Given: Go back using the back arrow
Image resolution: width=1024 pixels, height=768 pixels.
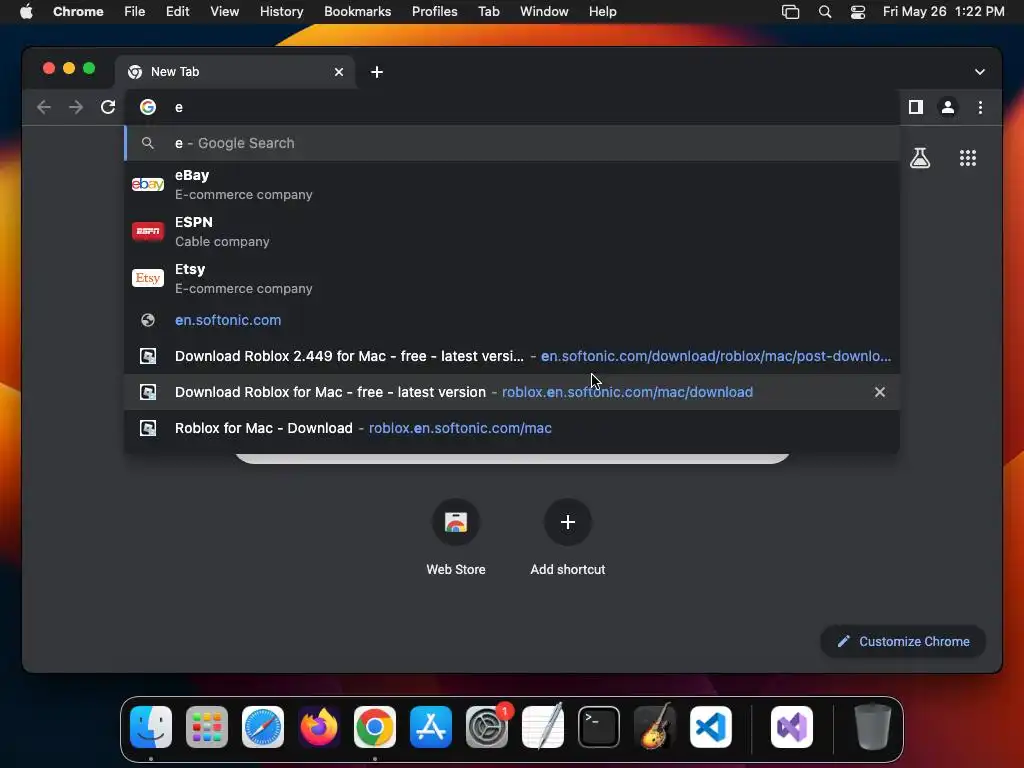Looking at the screenshot, I should tap(44, 107).
